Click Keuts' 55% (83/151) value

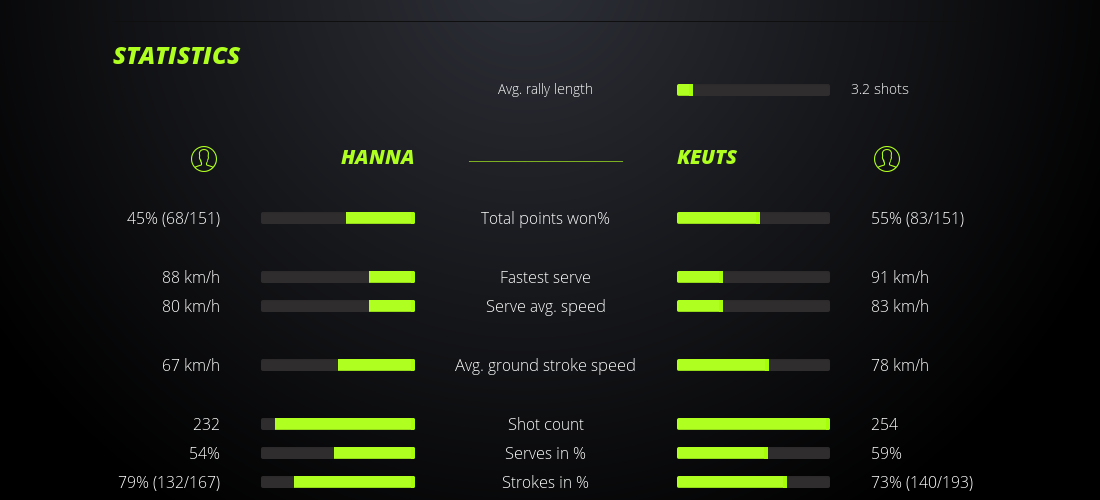917,218
